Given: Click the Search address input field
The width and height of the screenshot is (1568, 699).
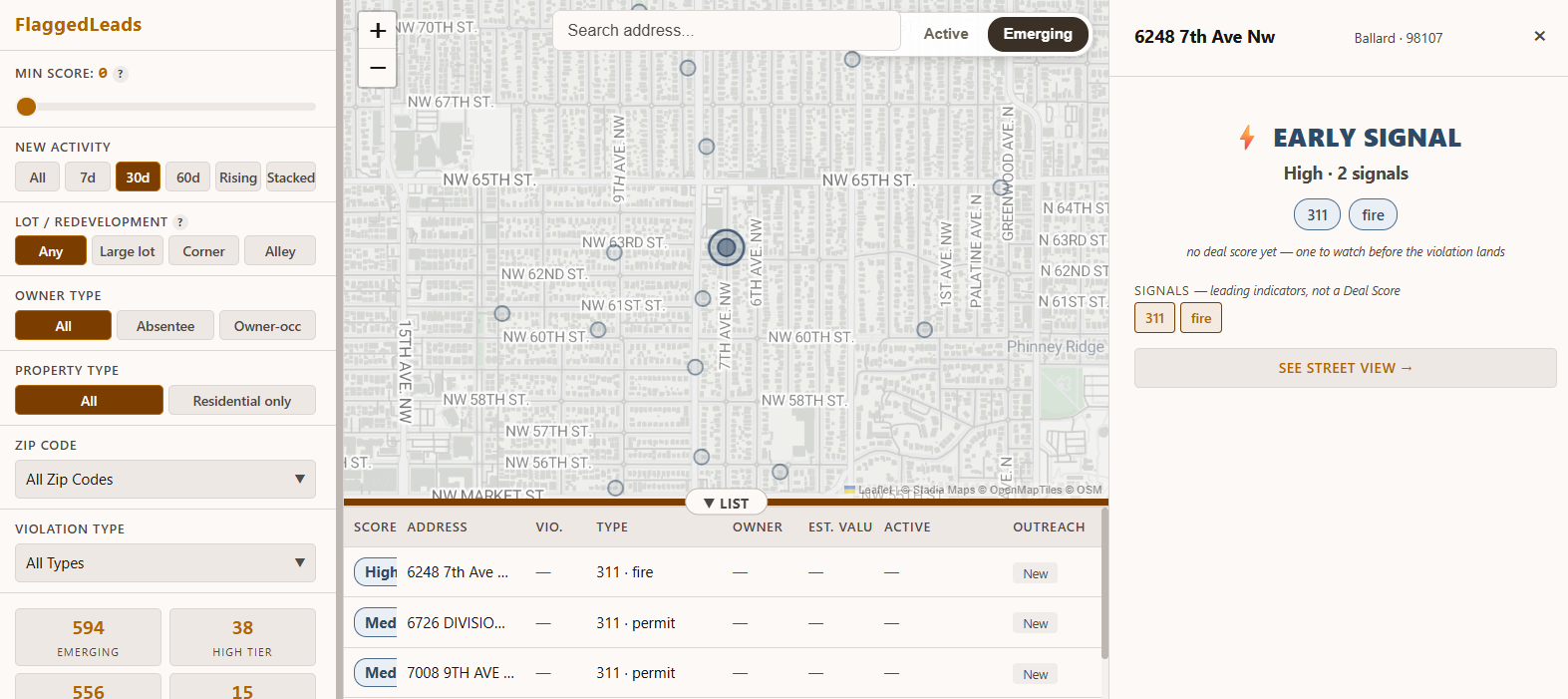Looking at the screenshot, I should click(727, 31).
